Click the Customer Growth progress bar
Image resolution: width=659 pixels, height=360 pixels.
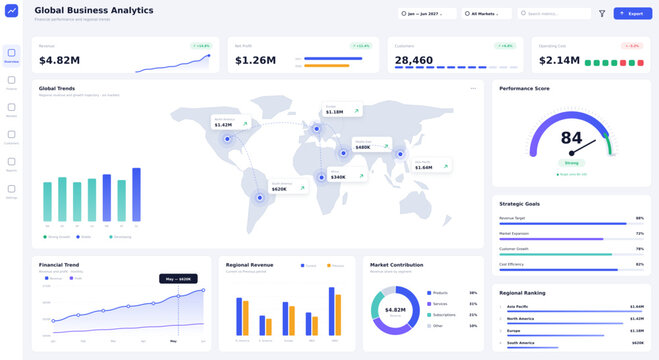pos(571,255)
